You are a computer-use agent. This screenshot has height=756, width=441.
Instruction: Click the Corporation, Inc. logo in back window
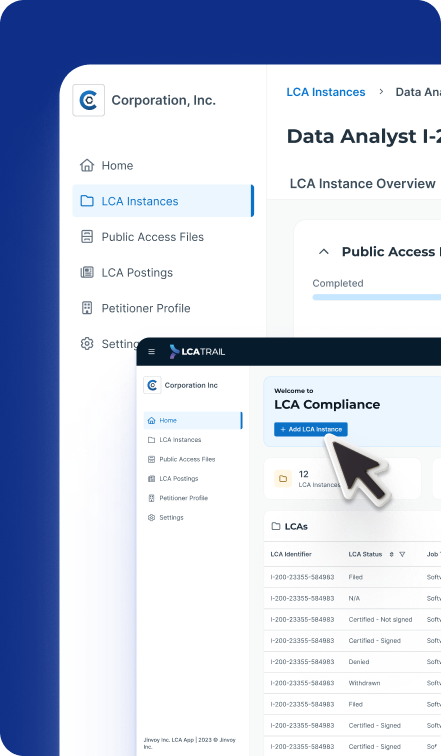89,100
